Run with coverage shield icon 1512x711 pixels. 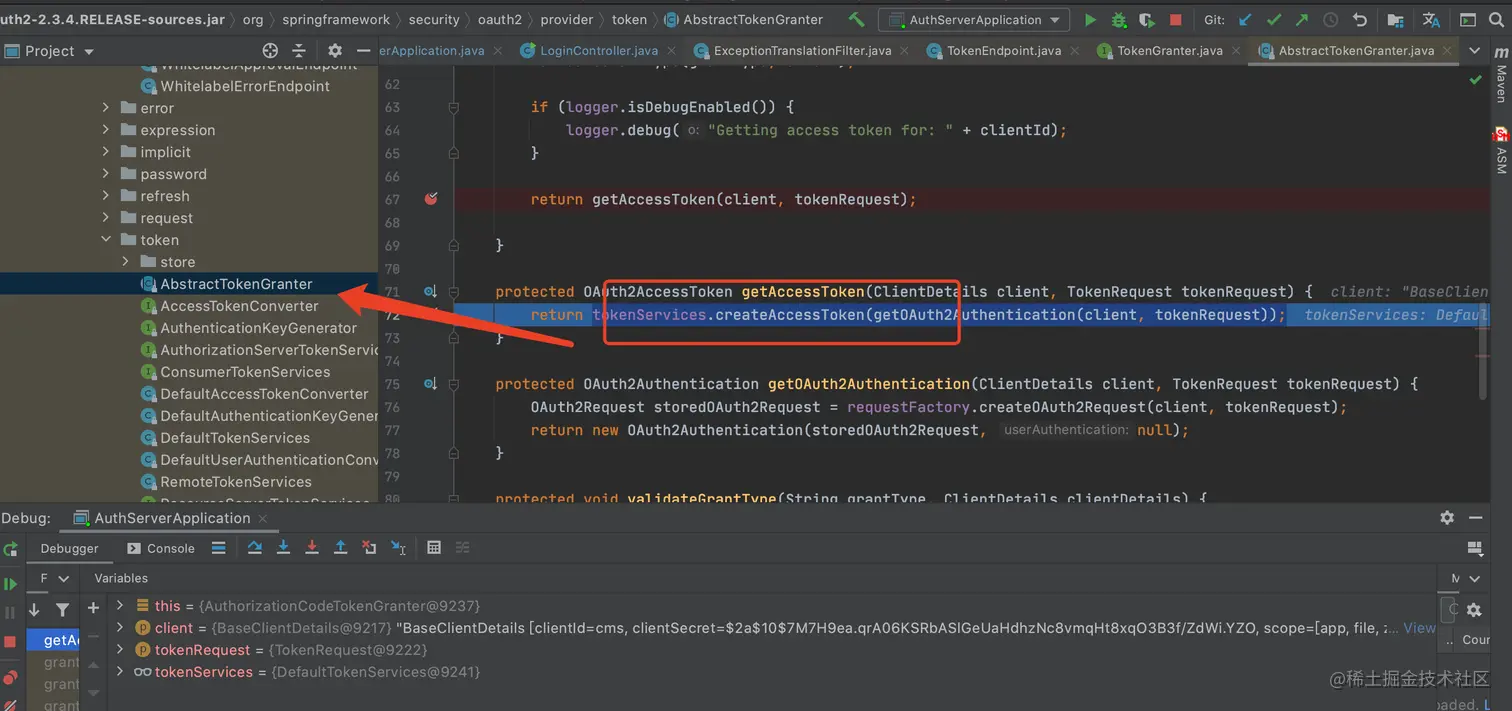click(1147, 19)
